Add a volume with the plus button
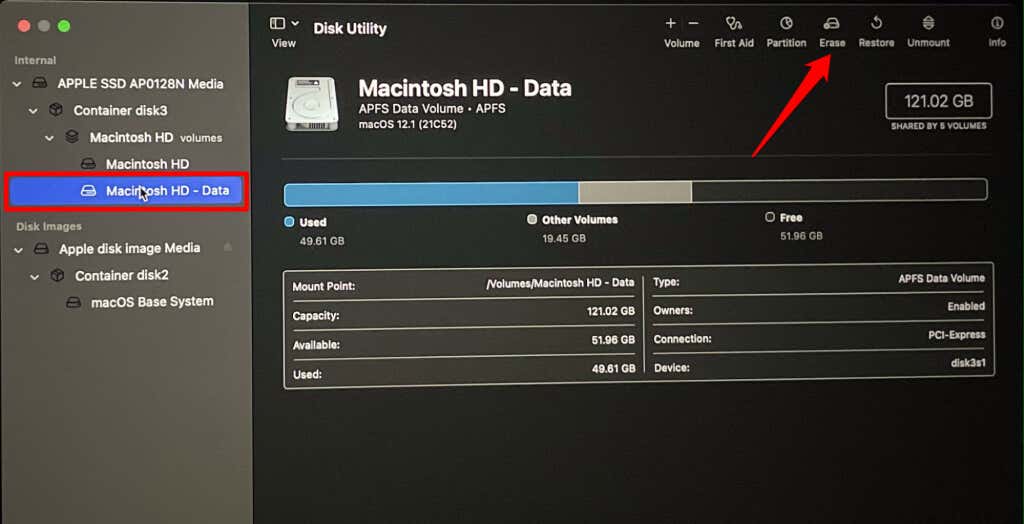Image resolution: width=1024 pixels, height=524 pixels. 670,24
